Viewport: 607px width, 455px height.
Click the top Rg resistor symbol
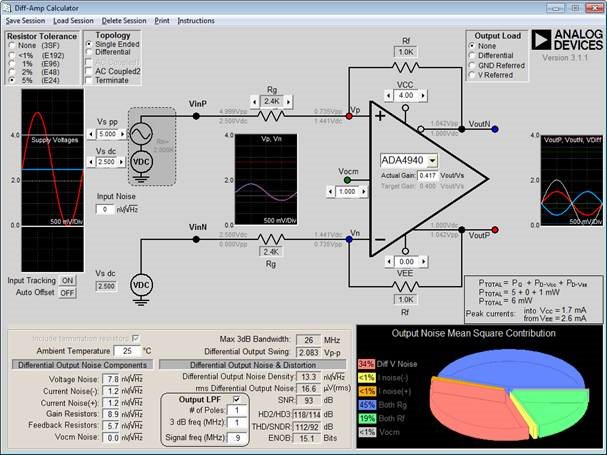(x=271, y=116)
